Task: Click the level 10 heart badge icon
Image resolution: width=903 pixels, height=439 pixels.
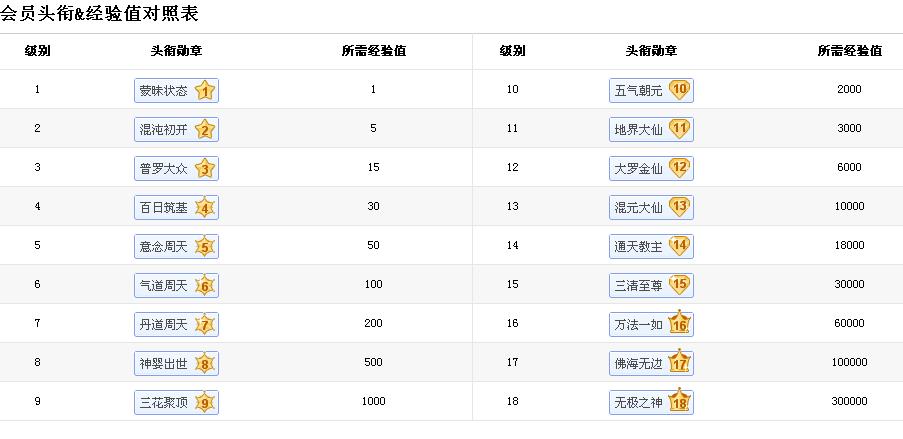Action: click(x=680, y=90)
